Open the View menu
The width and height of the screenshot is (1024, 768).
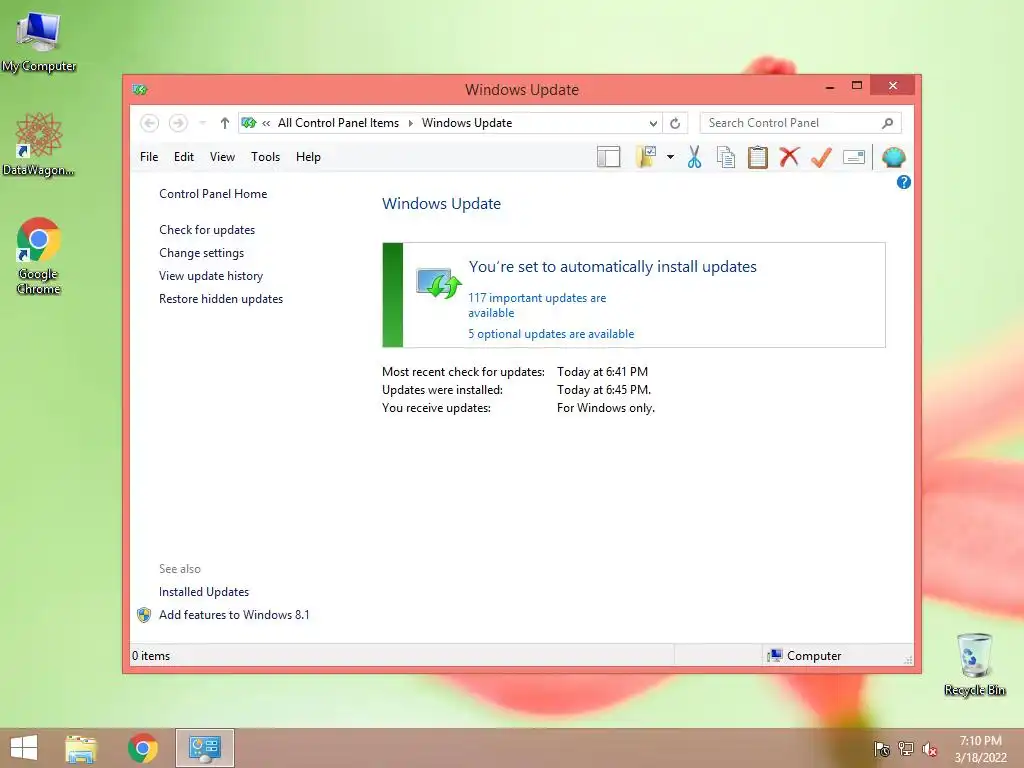click(x=222, y=157)
